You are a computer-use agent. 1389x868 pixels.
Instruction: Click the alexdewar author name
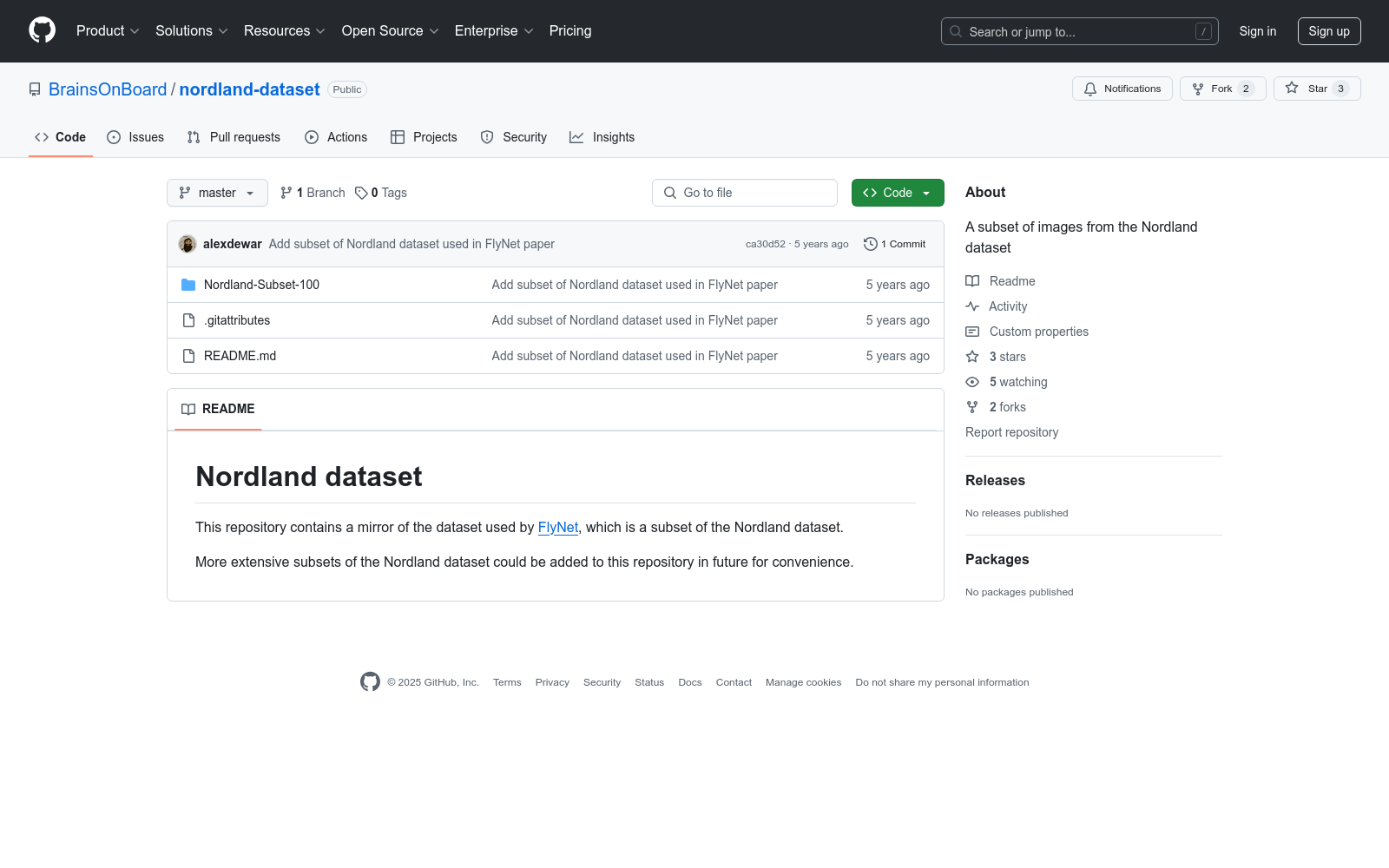[233, 244]
